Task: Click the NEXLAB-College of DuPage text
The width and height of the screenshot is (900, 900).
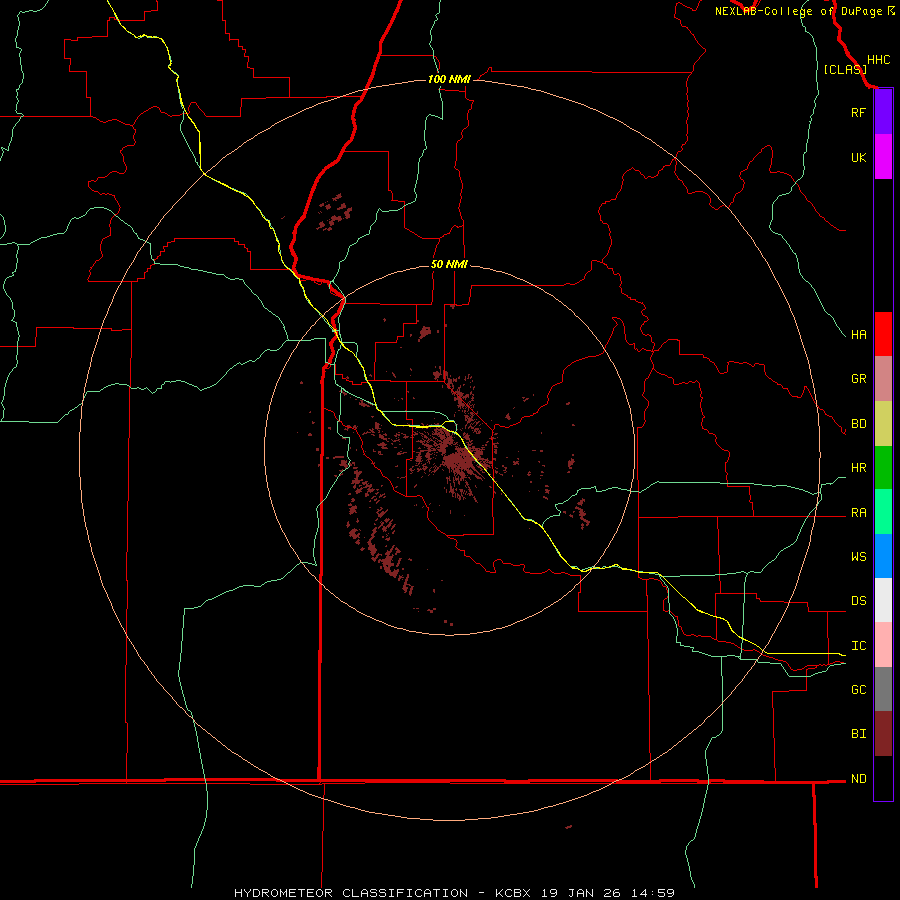Action: coord(798,11)
